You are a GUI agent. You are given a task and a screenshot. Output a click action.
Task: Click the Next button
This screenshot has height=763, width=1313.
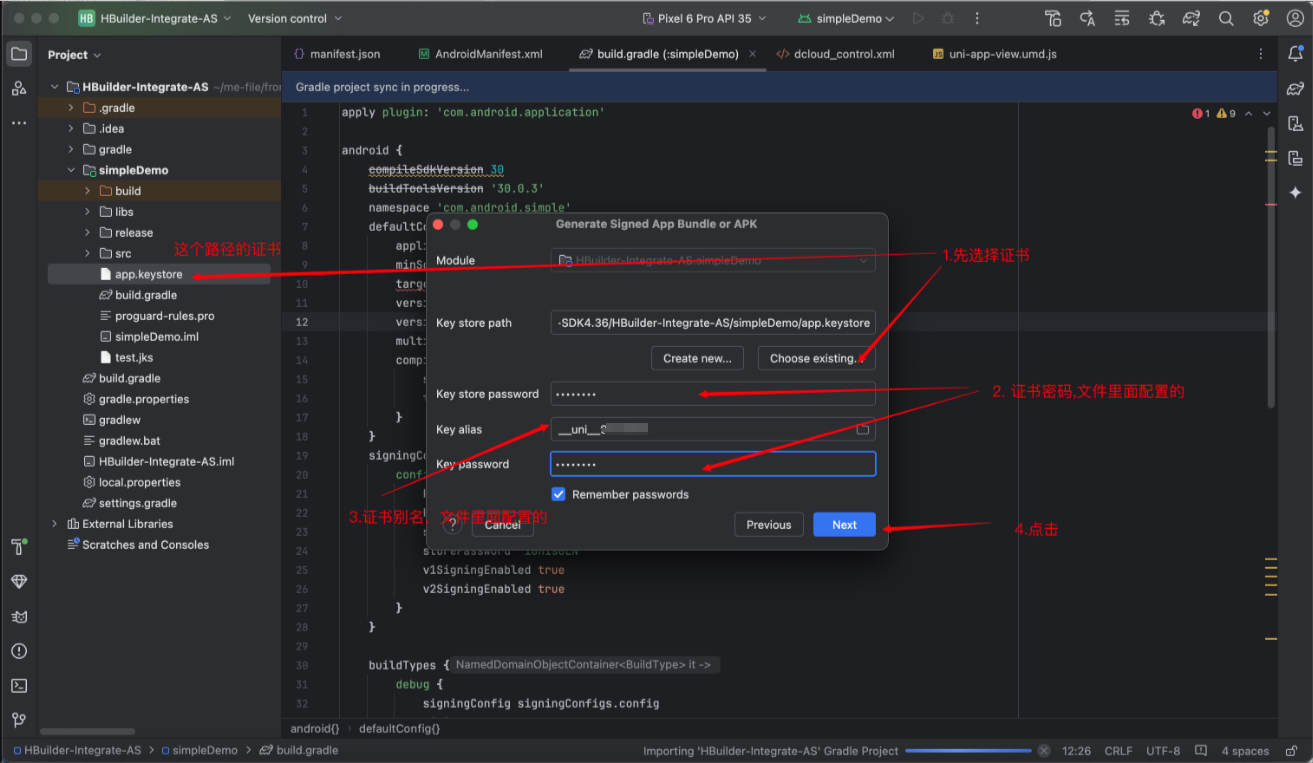[845, 525]
